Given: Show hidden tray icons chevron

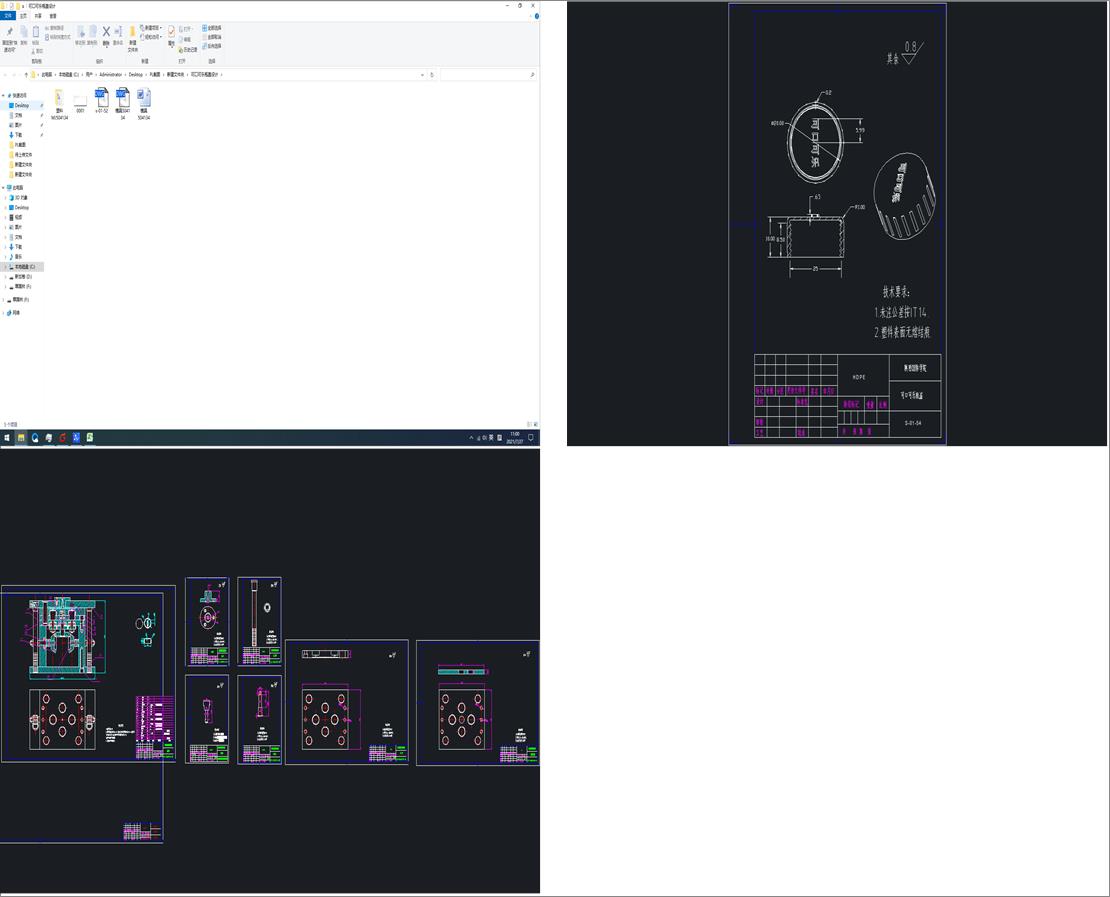Looking at the screenshot, I should click(x=471, y=438).
